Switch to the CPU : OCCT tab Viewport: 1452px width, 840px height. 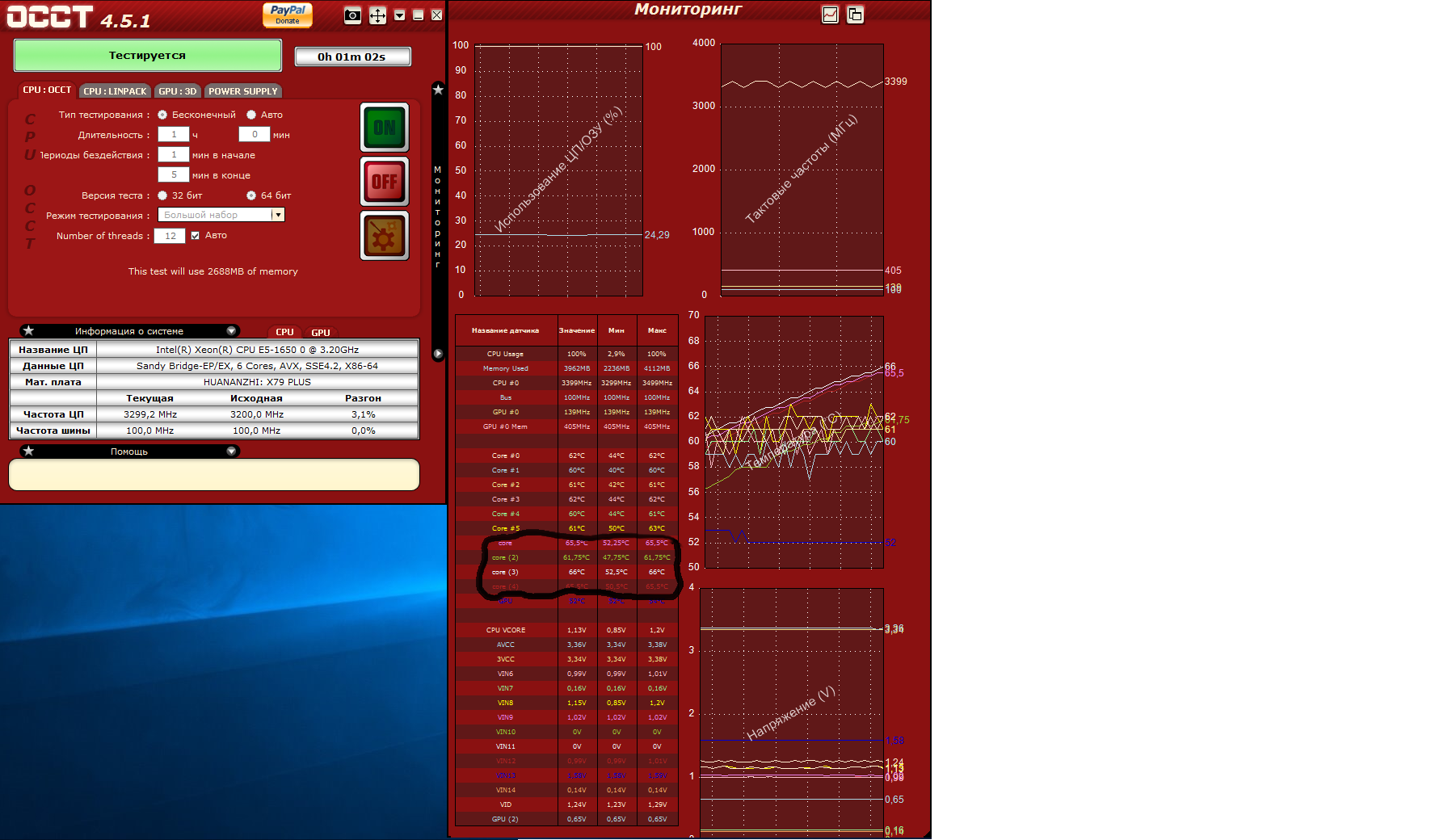click(x=47, y=90)
